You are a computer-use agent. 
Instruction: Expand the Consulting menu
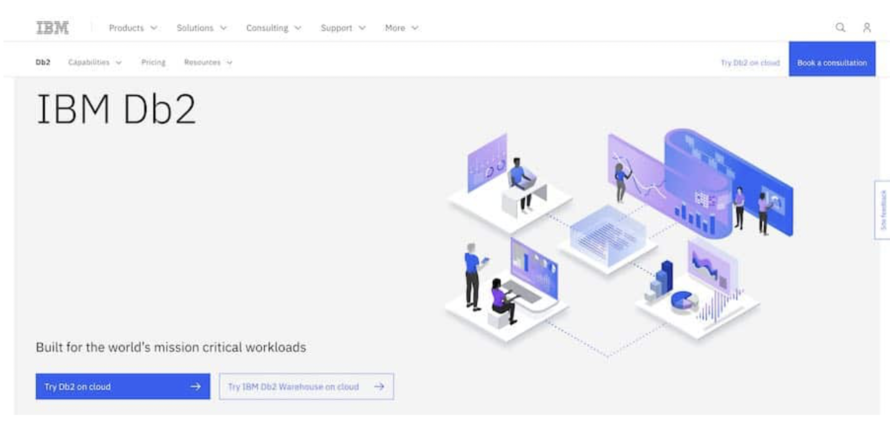pos(274,28)
